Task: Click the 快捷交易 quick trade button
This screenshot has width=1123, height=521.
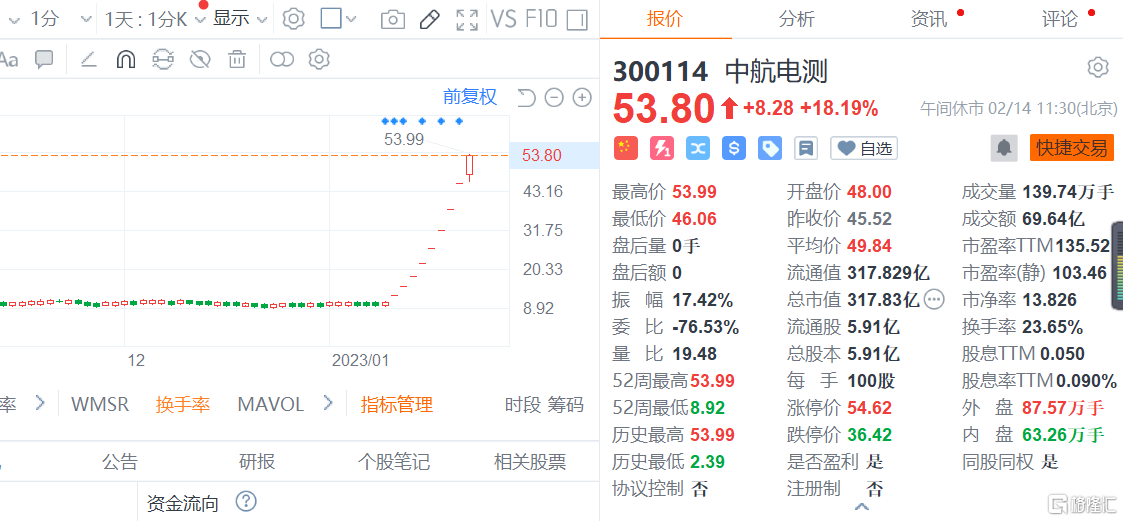Action: (x=1071, y=148)
